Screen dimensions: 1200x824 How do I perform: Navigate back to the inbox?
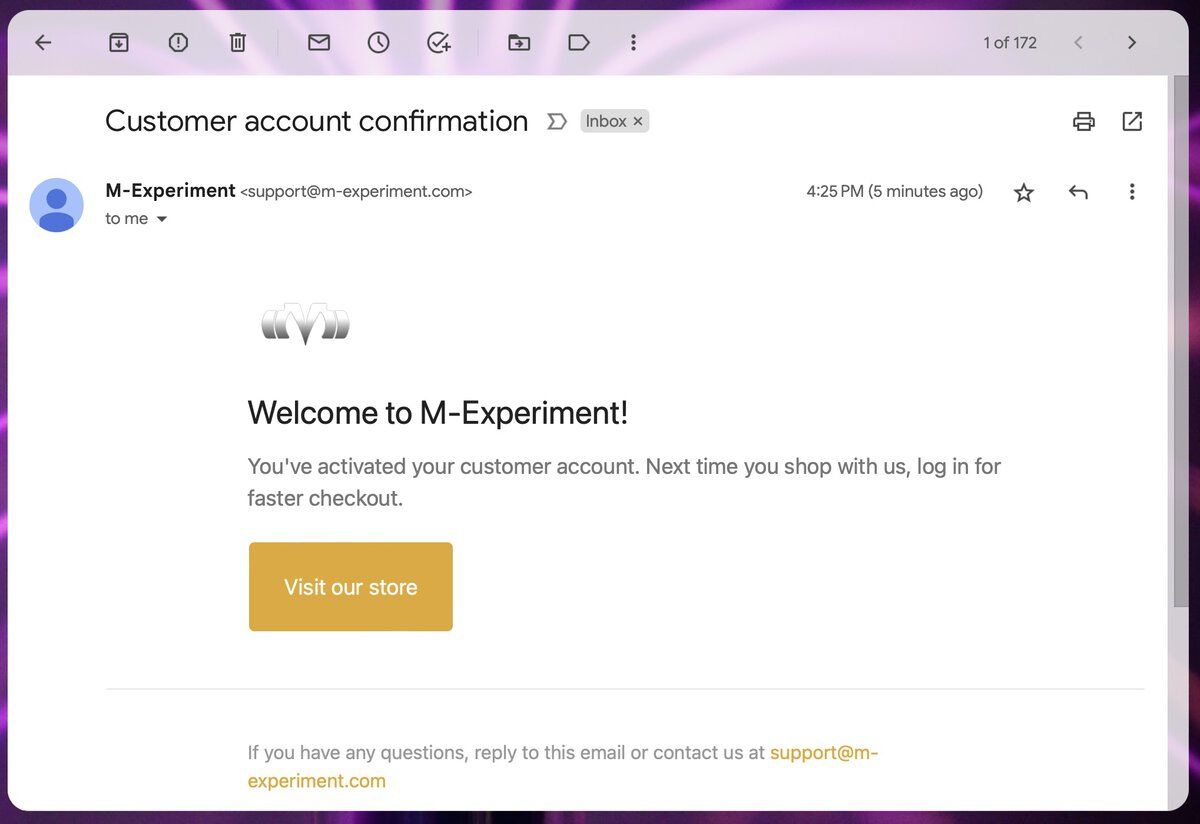point(41,42)
